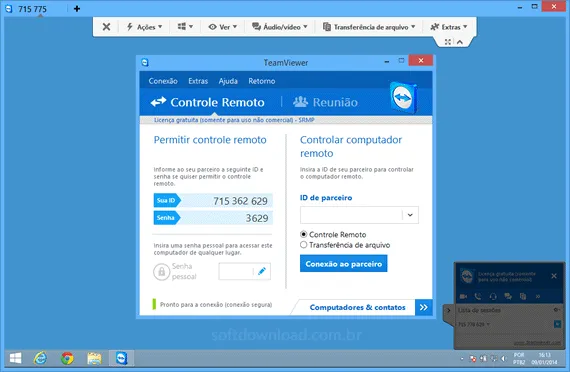Click the TeamViewer taskbar button
The height and width of the screenshot is (372, 570).
coord(121,359)
